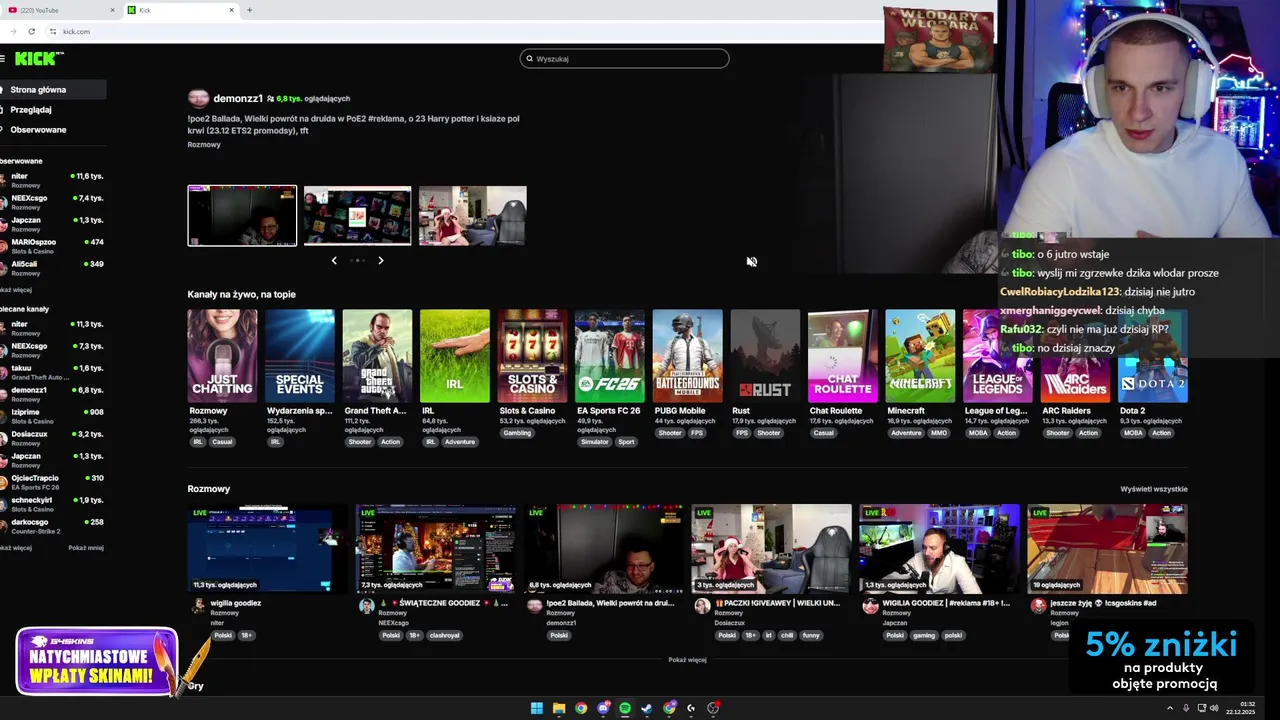Select the third featured carousel preview thumbnail
This screenshot has height=720, width=1280.
click(x=473, y=215)
